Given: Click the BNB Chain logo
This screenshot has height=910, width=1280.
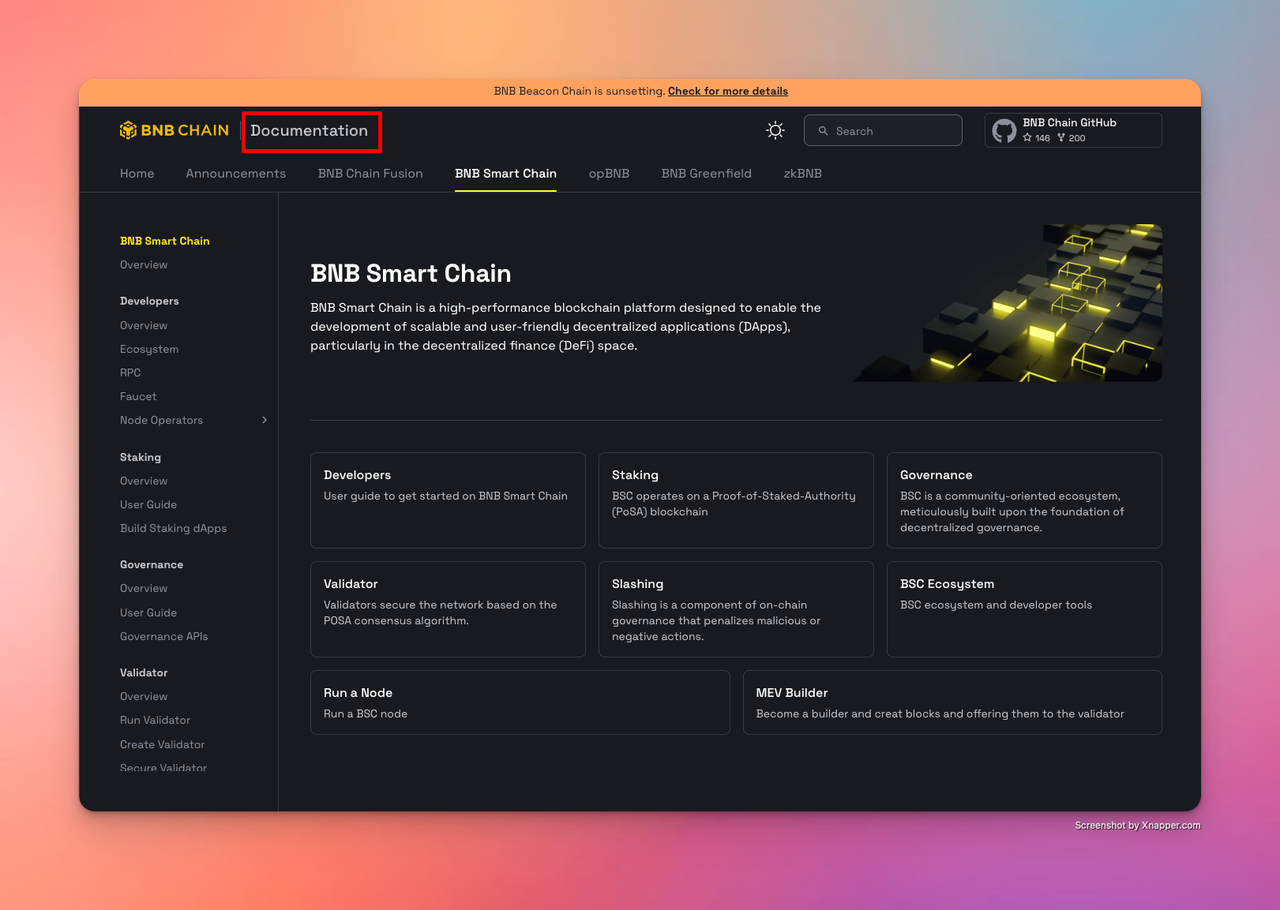Looking at the screenshot, I should tap(174, 130).
